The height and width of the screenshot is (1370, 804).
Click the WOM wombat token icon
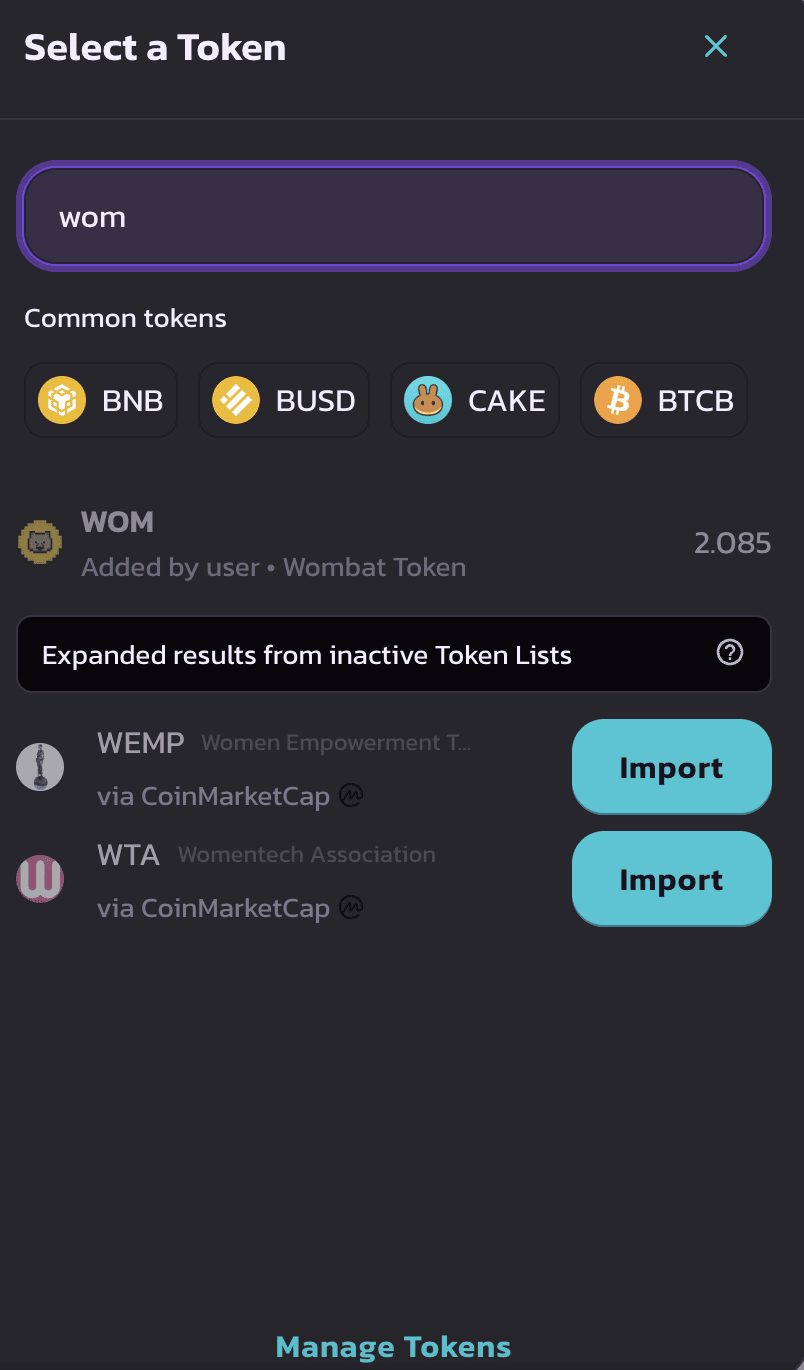pos(41,543)
